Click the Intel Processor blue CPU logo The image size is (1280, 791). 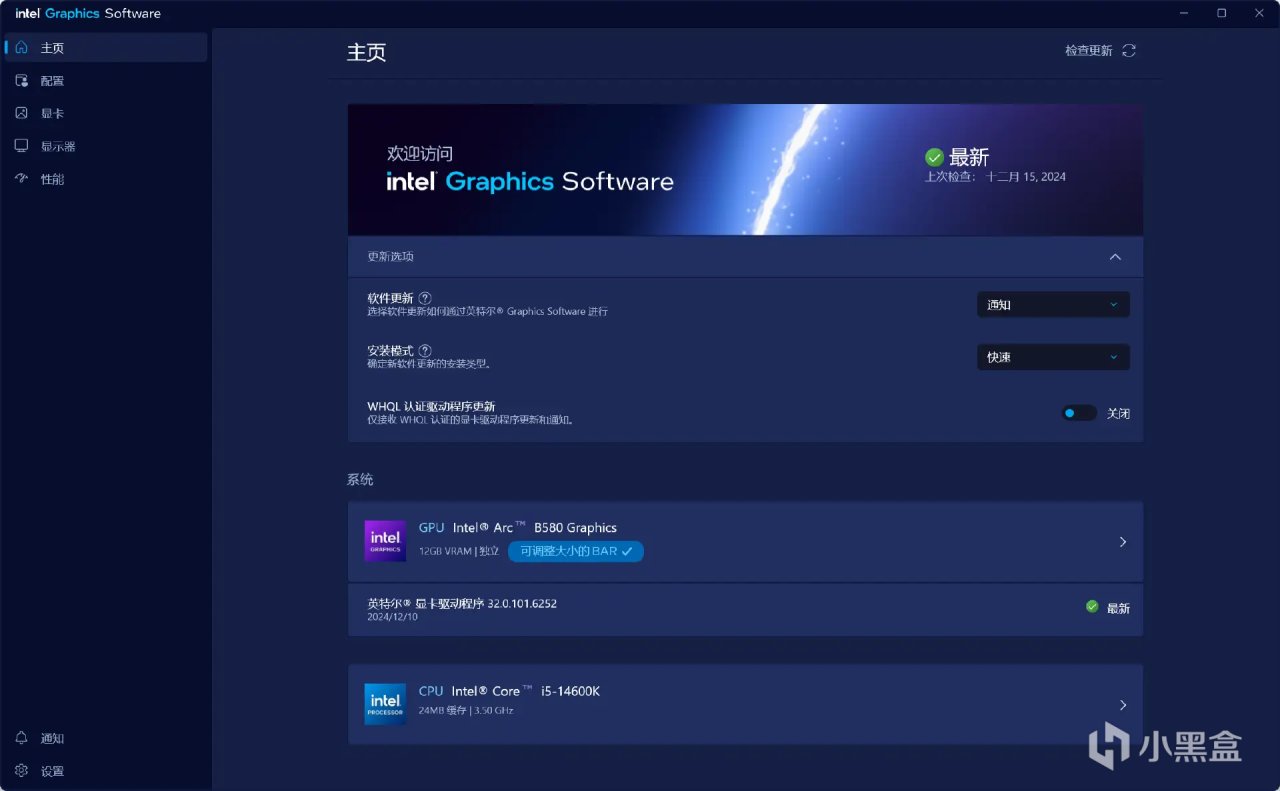(385, 704)
